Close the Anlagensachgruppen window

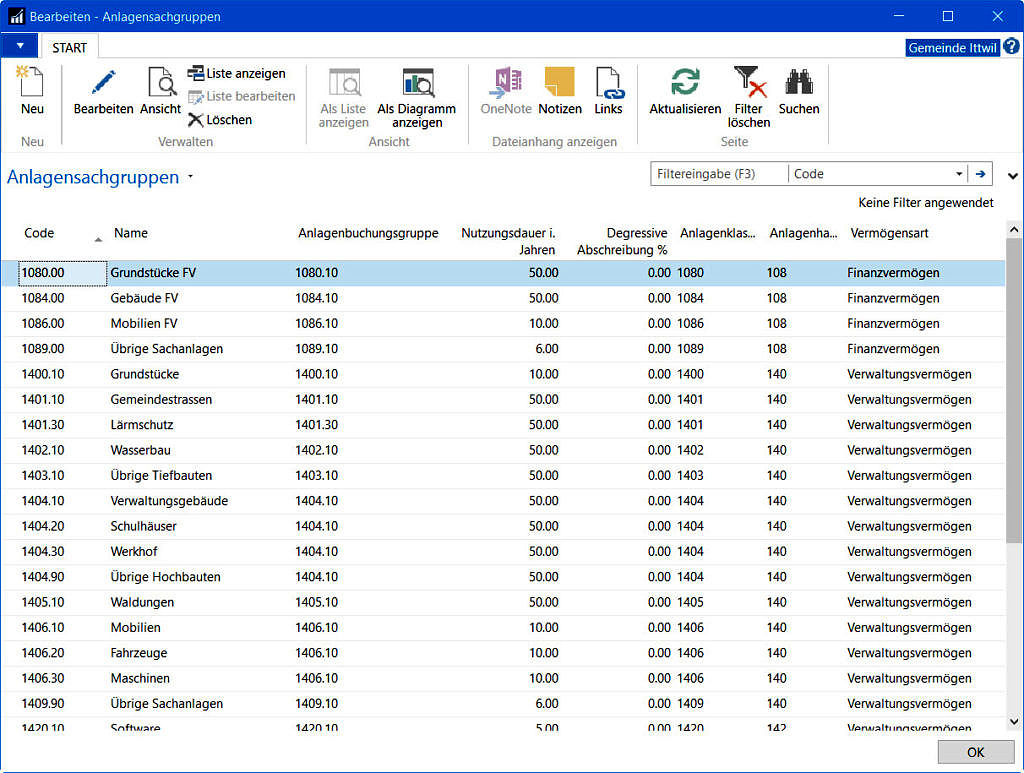[x=997, y=16]
